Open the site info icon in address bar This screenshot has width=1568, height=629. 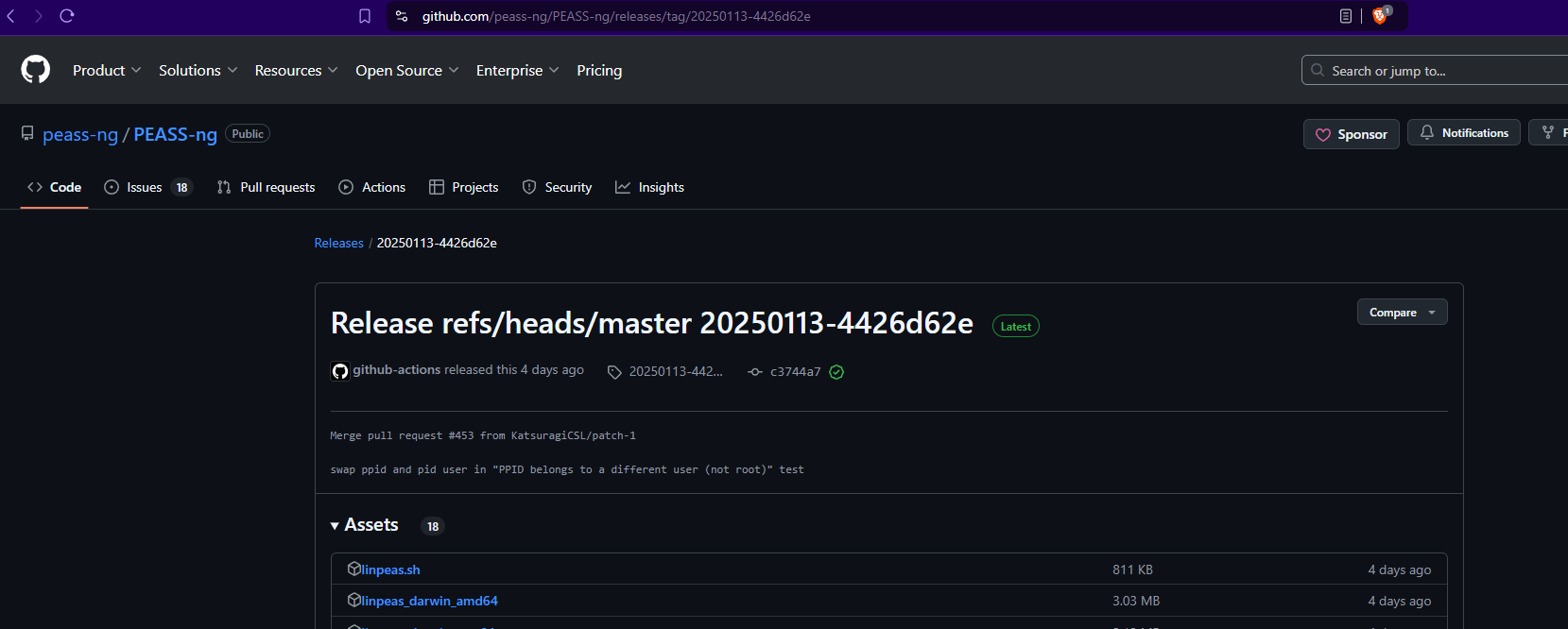[402, 16]
